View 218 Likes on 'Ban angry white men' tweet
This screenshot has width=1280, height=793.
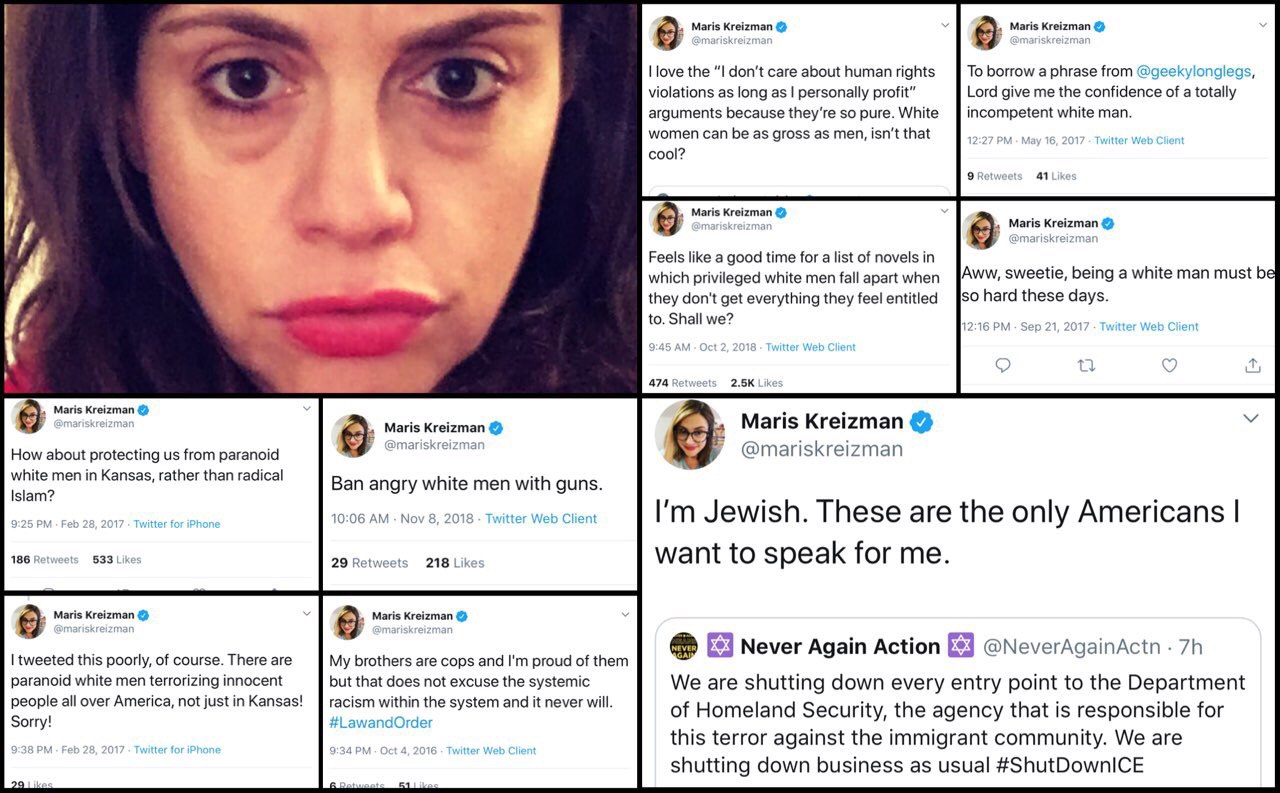point(455,563)
